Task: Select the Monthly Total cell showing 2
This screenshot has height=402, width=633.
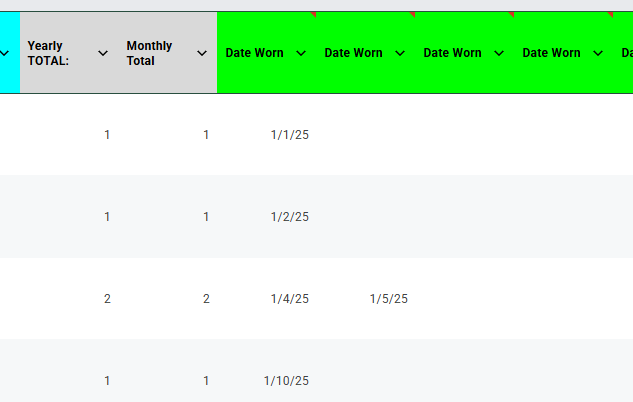Action: click(x=206, y=299)
